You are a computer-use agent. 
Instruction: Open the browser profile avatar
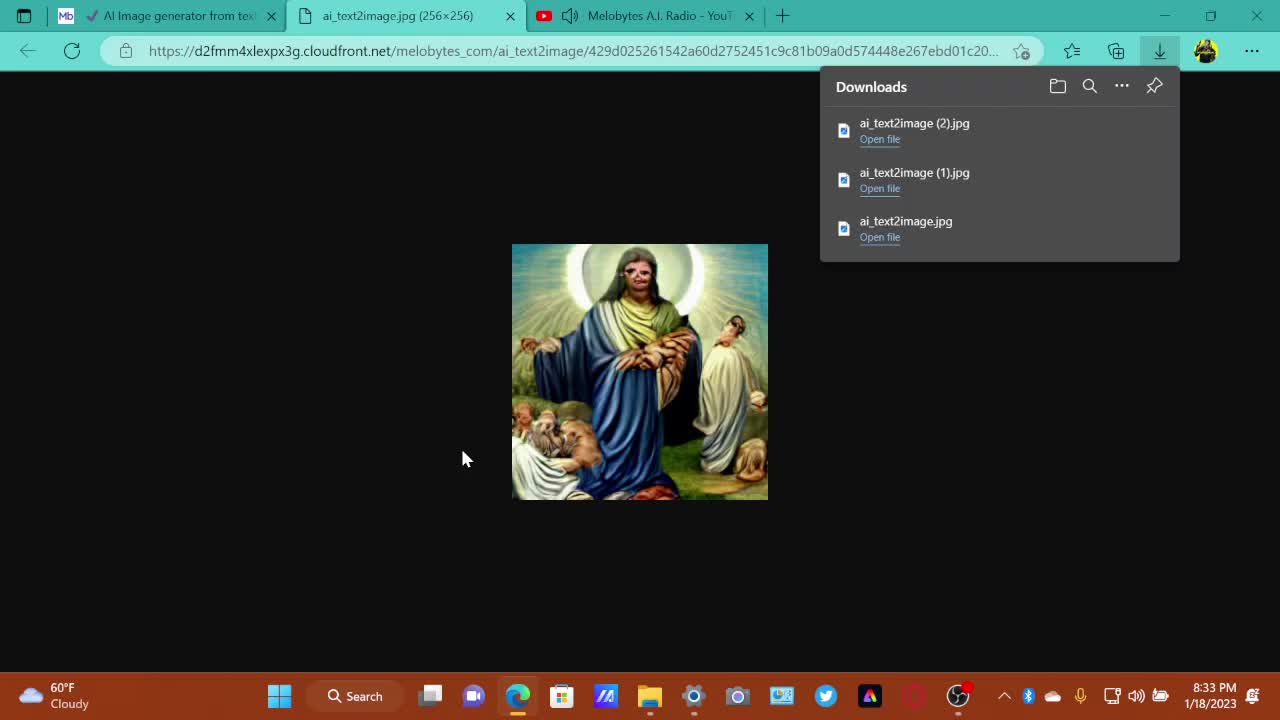pyautogui.click(x=1206, y=51)
